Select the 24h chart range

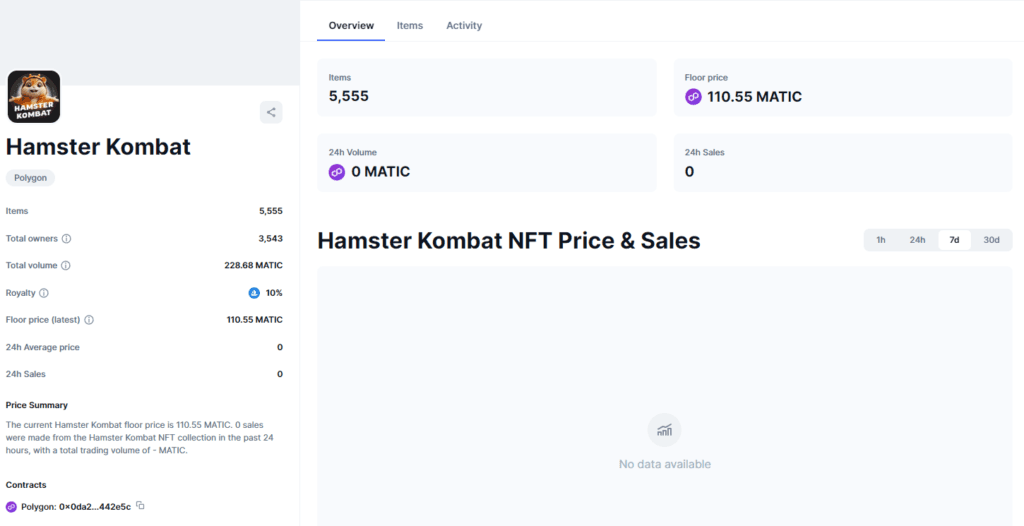tap(917, 240)
